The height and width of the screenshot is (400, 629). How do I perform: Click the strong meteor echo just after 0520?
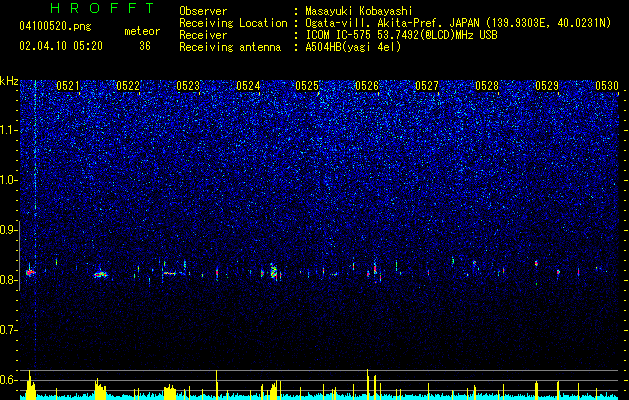point(30,272)
